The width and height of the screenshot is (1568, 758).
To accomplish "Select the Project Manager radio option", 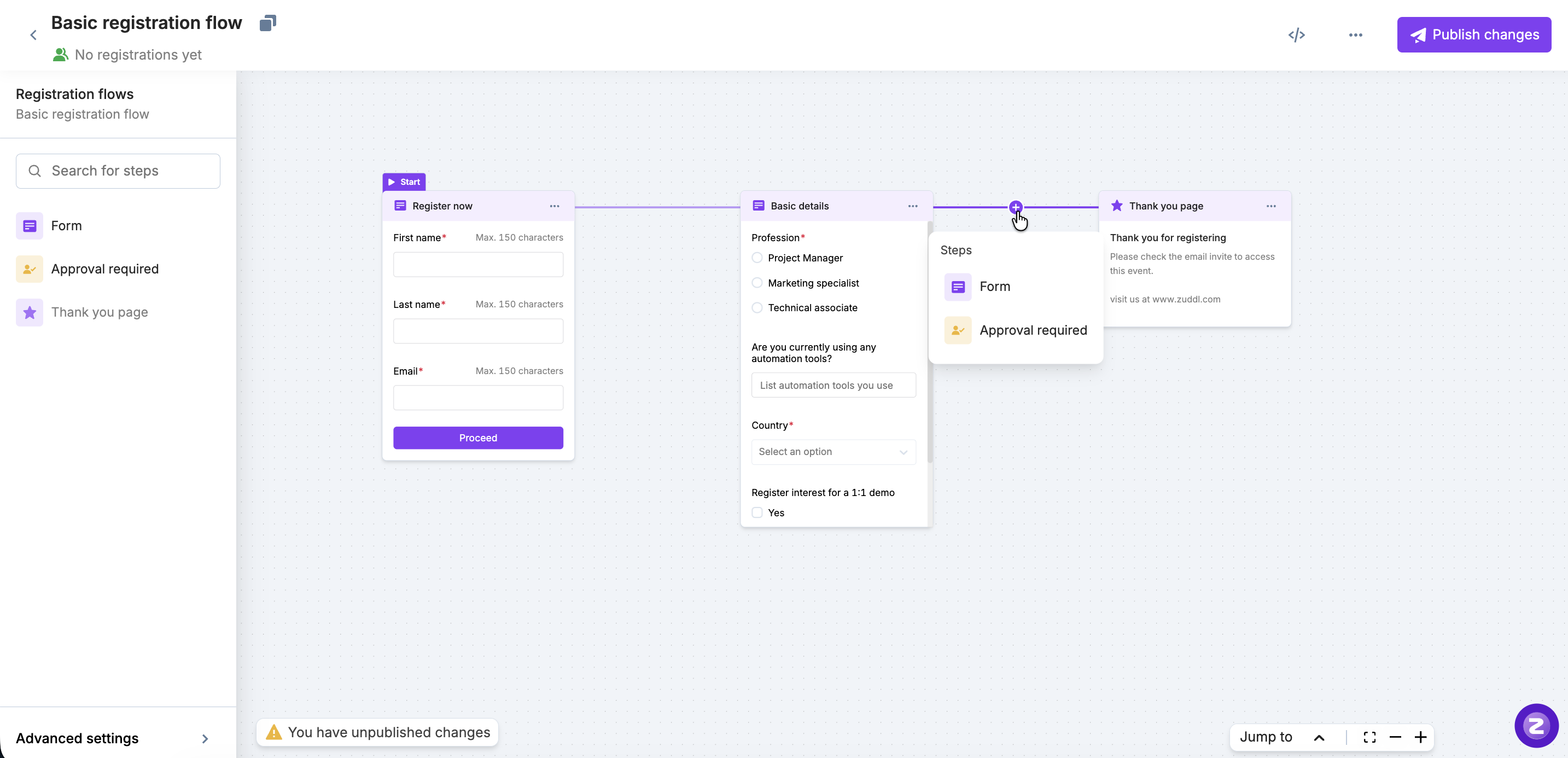I will coord(757,258).
